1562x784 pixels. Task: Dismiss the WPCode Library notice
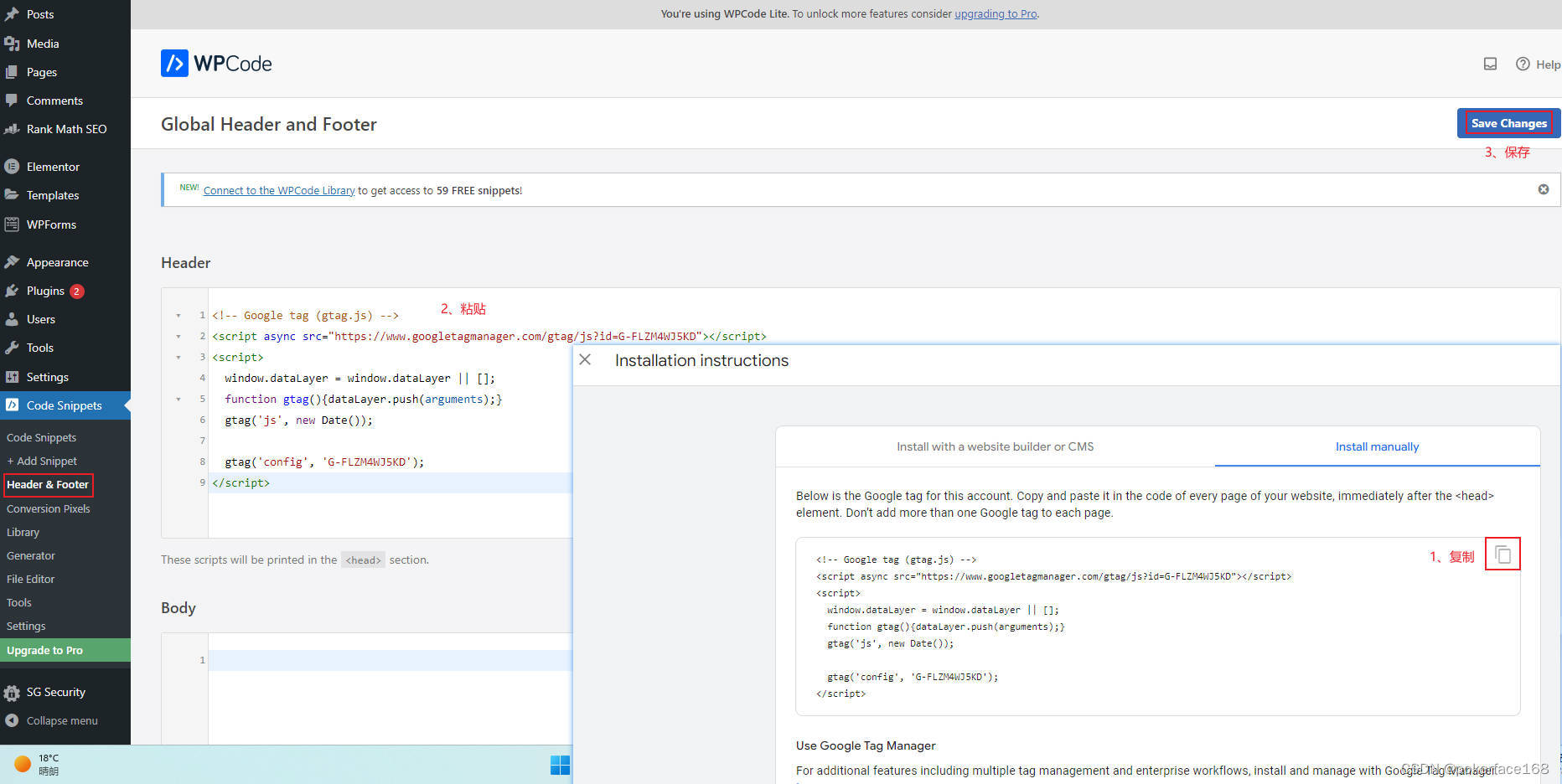[1543, 189]
